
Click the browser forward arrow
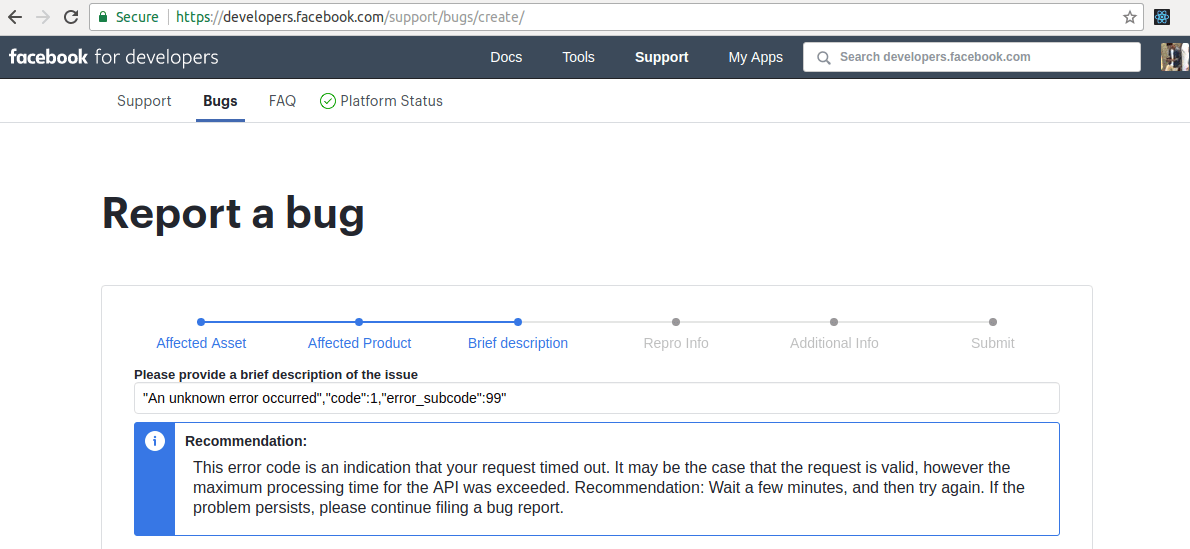click(43, 17)
